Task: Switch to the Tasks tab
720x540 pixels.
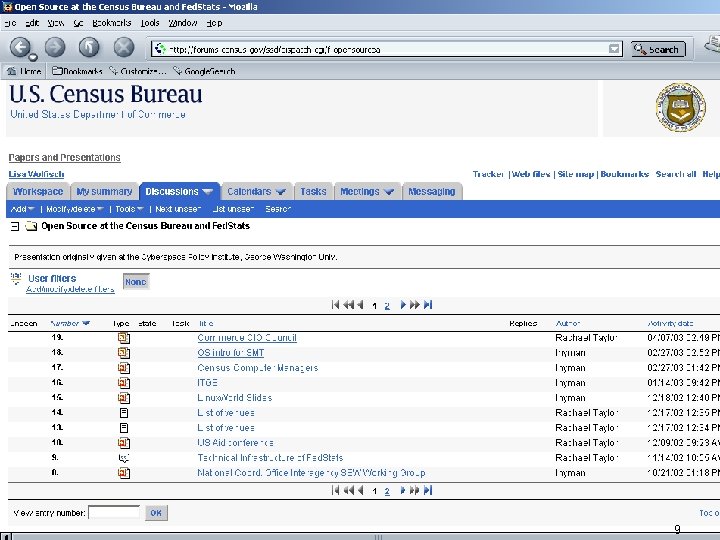Action: tap(313, 191)
